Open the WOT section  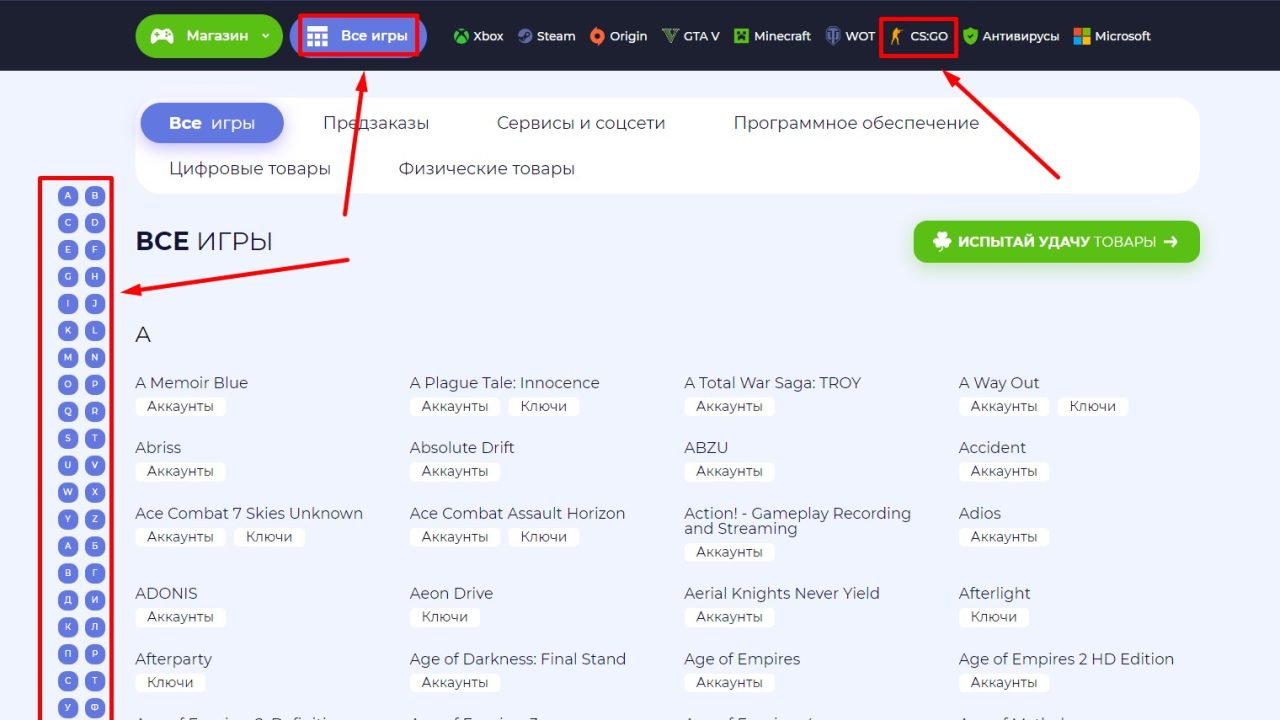click(x=849, y=36)
